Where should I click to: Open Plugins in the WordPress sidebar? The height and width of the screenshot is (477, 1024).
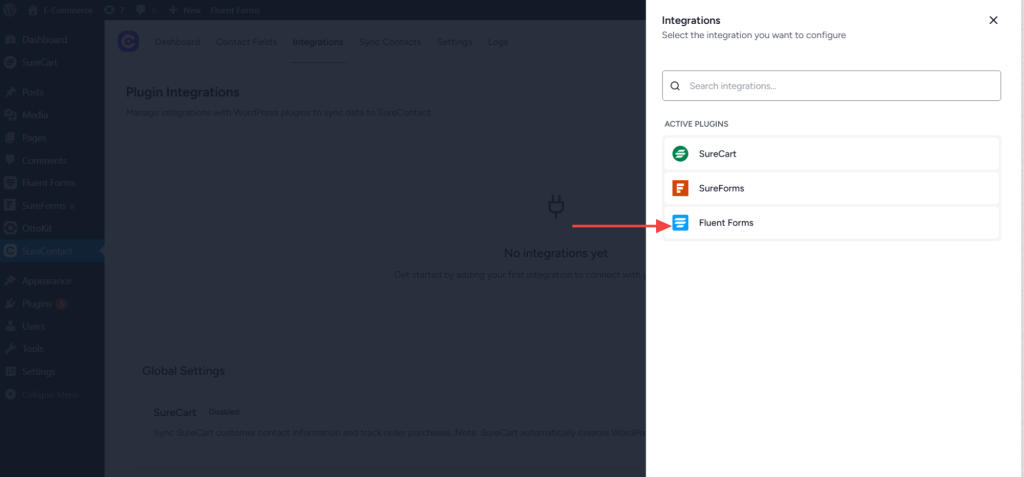38,303
